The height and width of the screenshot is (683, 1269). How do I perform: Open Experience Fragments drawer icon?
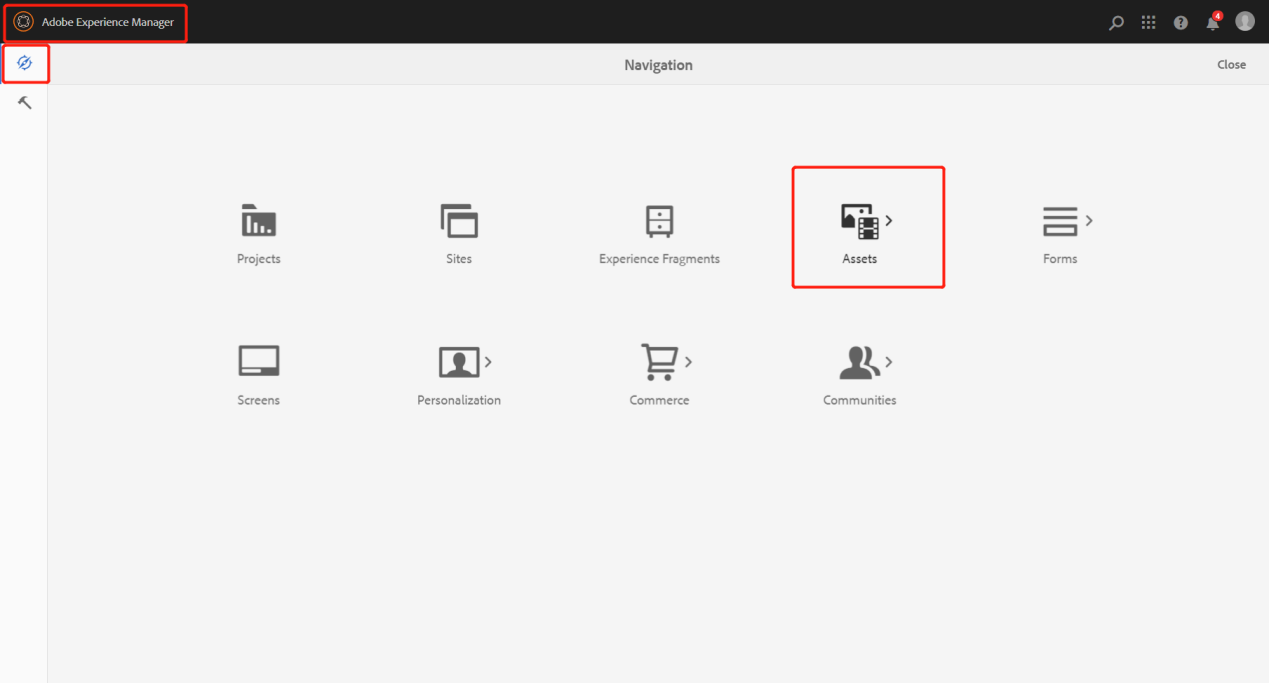pos(659,221)
